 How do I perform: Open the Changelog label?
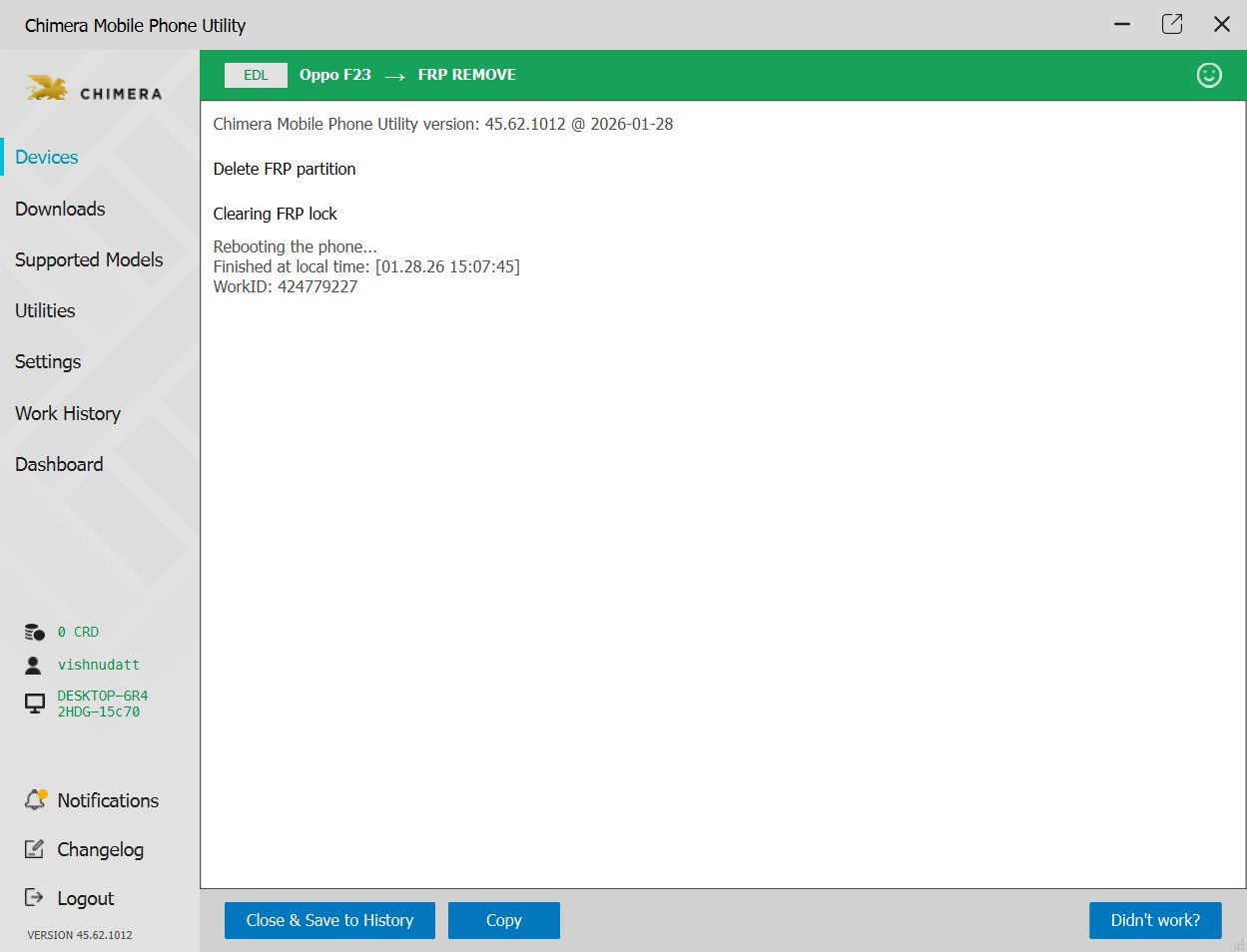(100, 849)
